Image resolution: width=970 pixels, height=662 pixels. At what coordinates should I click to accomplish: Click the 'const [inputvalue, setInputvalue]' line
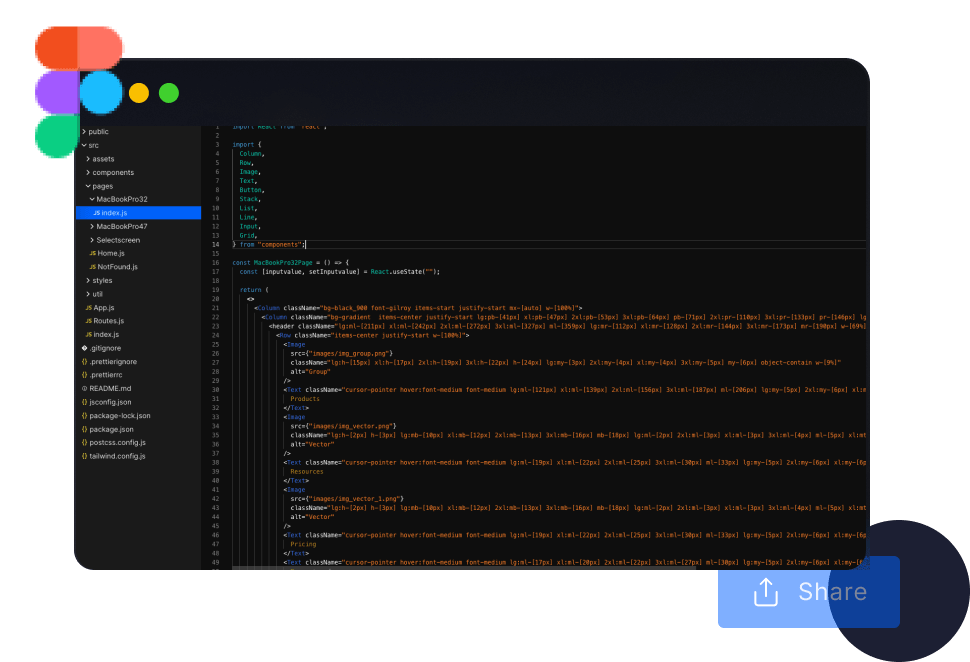click(340, 272)
